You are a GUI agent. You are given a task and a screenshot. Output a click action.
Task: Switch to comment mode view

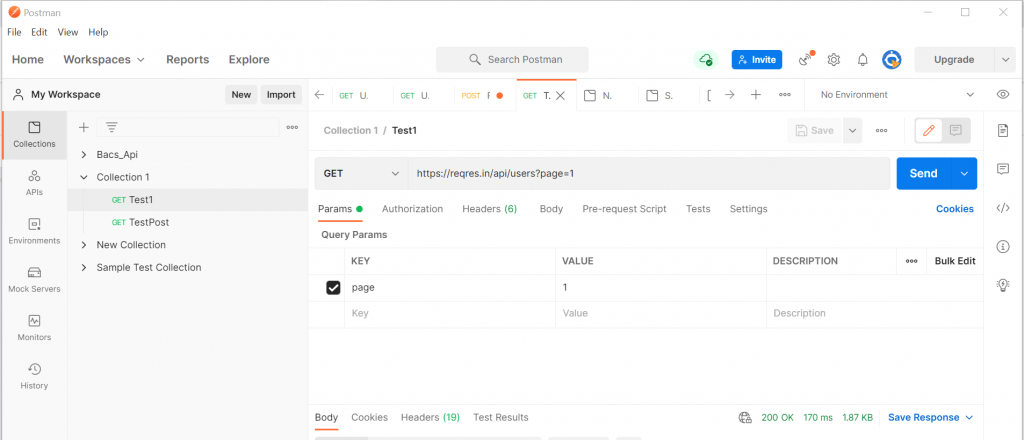tap(955, 131)
